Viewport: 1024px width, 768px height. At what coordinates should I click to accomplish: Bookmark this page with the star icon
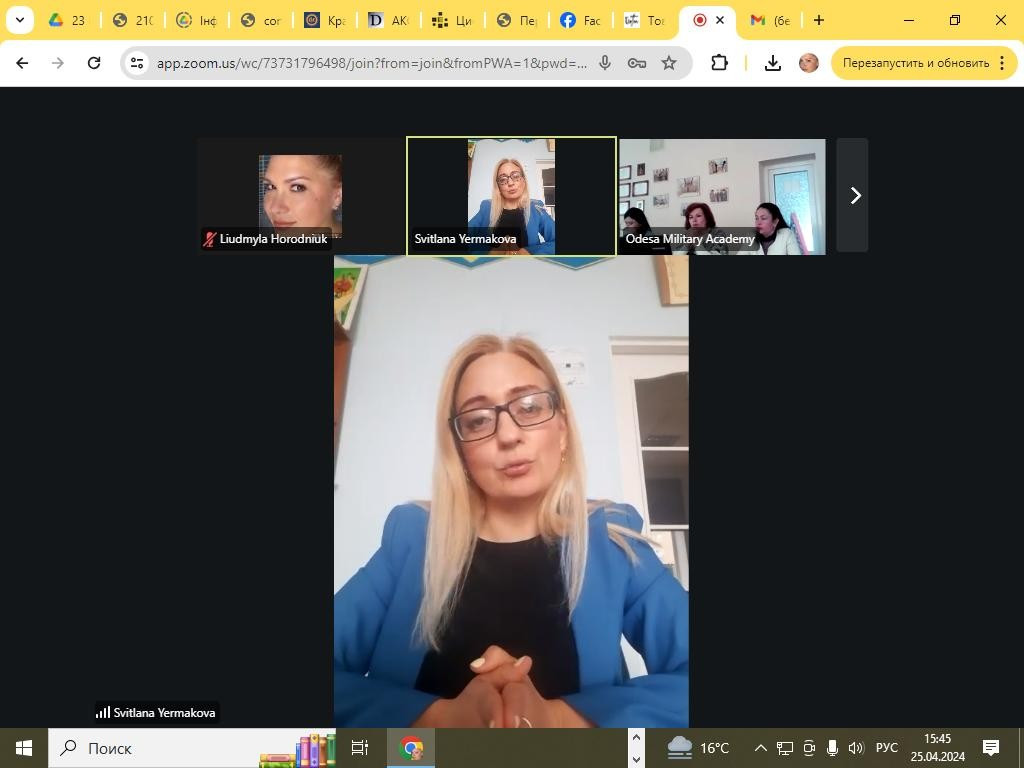669,63
